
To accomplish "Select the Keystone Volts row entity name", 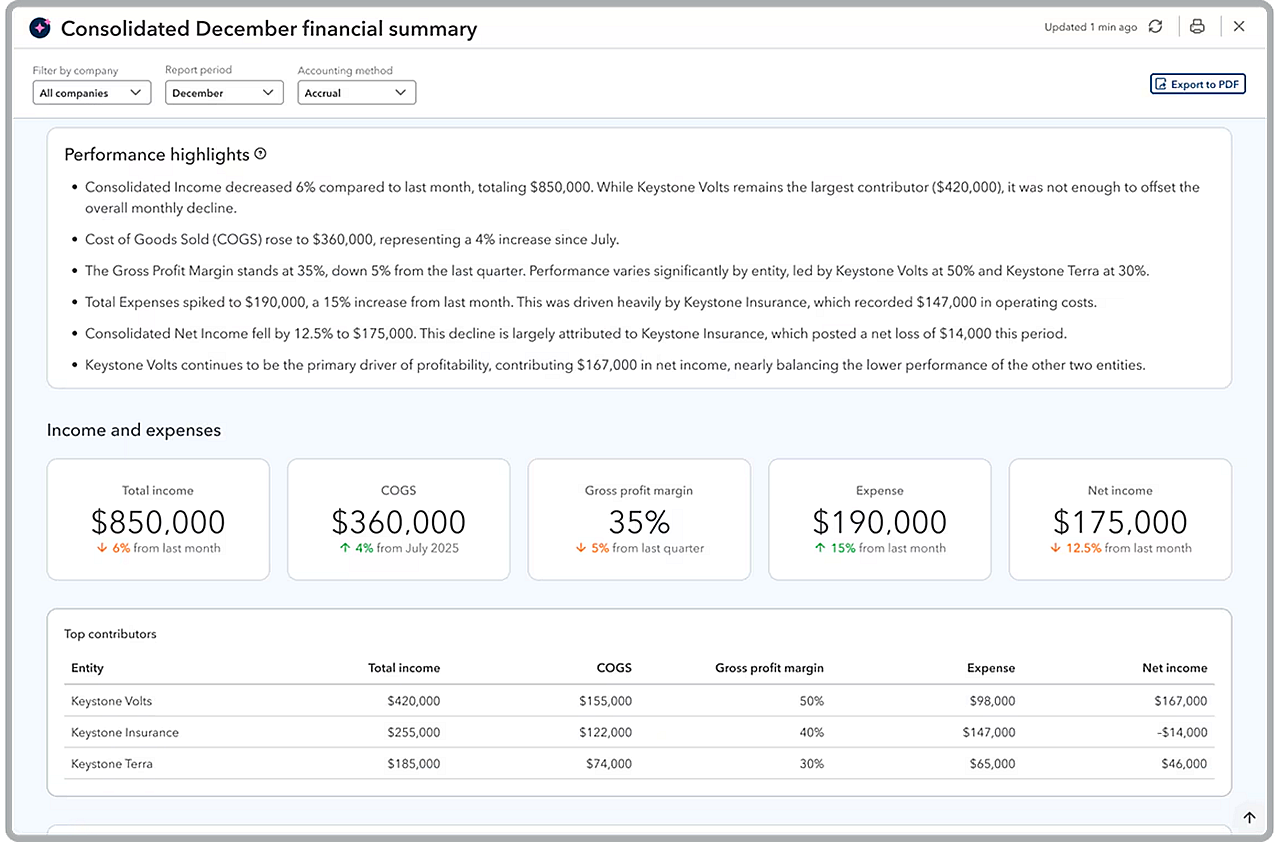I will [x=112, y=702].
